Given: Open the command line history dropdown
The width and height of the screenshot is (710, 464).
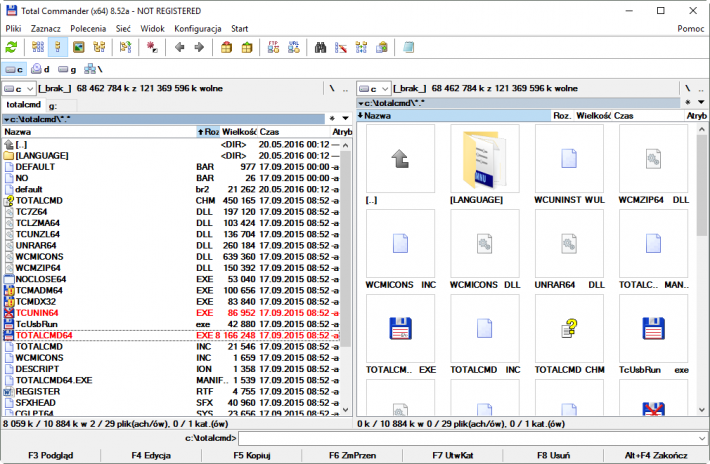Looking at the screenshot, I should 702,438.
